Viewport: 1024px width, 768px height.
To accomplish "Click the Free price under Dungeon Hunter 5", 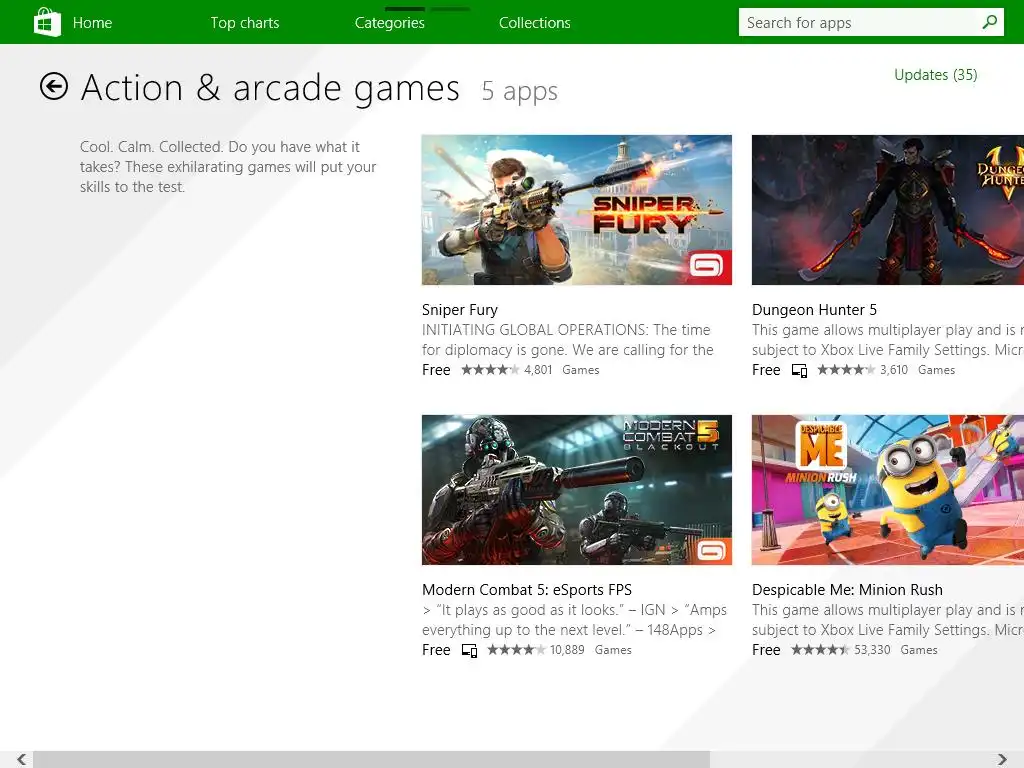I will (x=766, y=370).
